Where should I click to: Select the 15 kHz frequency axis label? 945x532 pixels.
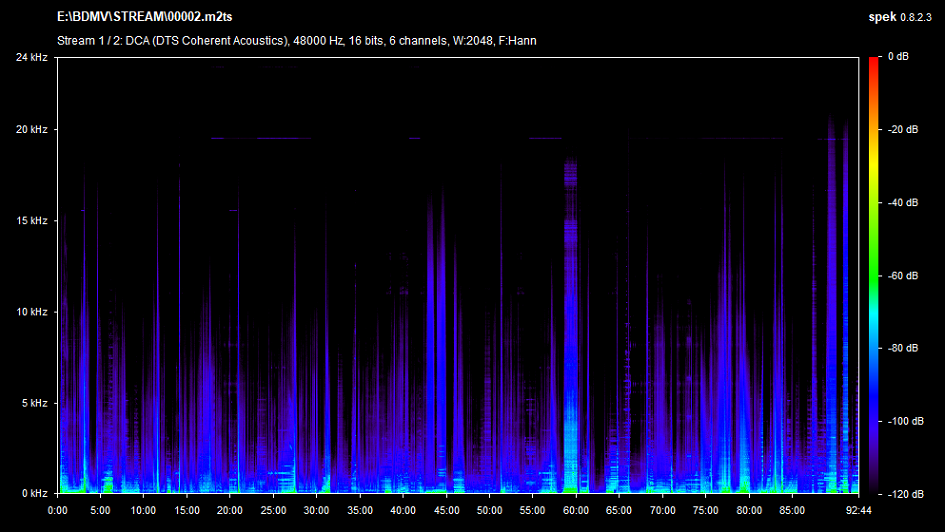click(x=32, y=221)
